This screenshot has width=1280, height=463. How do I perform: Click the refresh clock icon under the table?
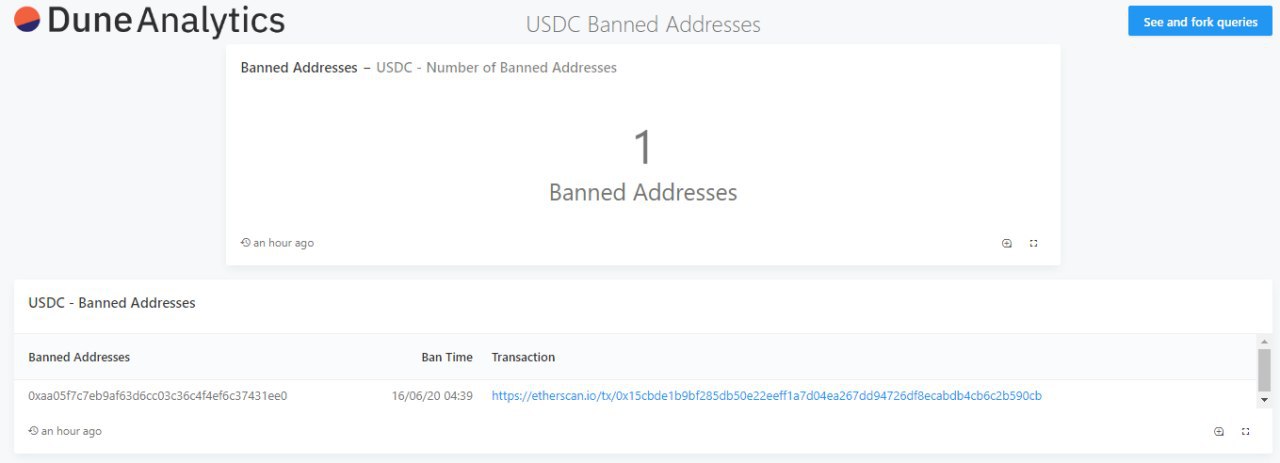pyautogui.click(x=34, y=431)
